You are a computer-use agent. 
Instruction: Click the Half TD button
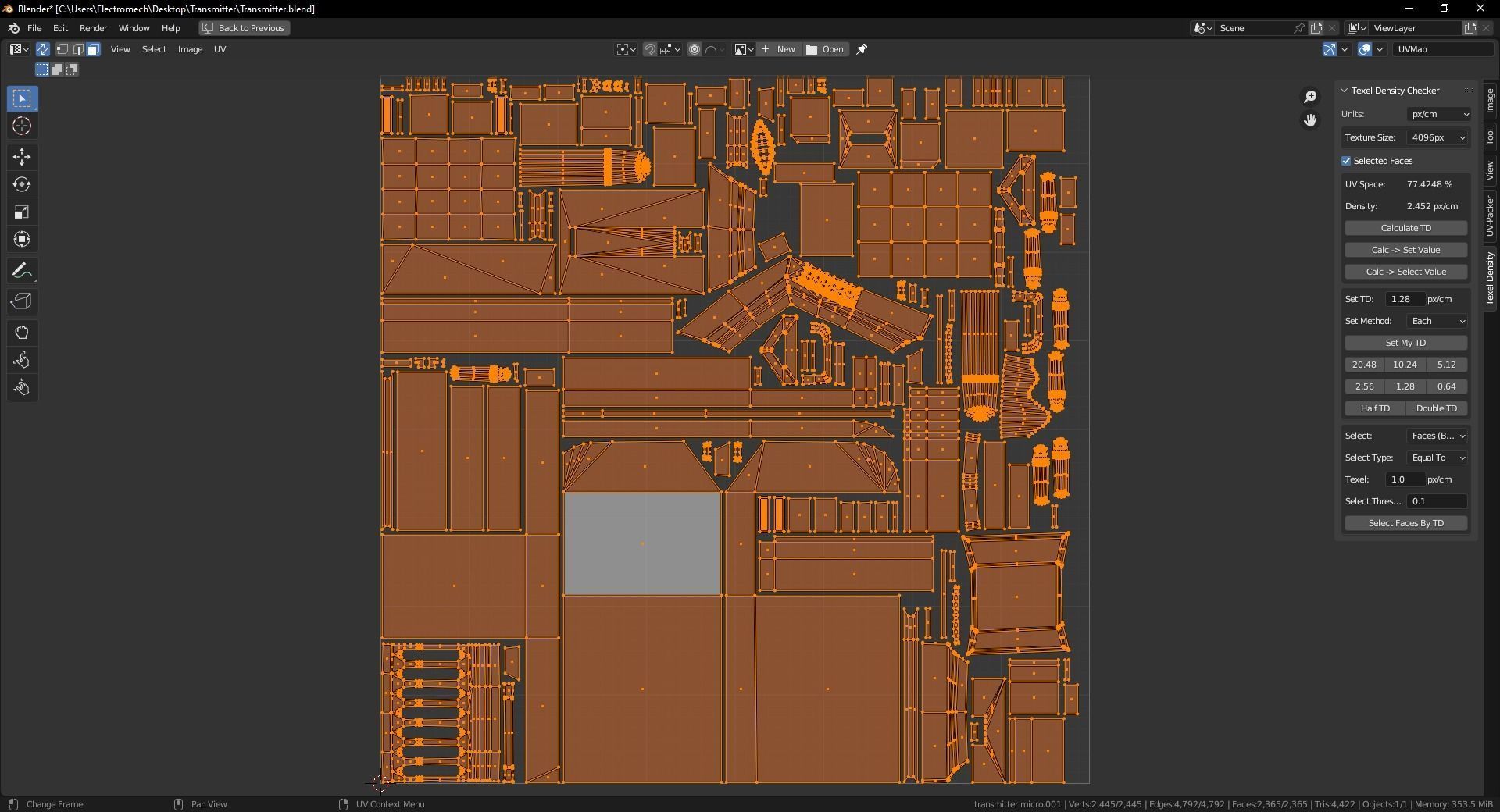(x=1375, y=408)
